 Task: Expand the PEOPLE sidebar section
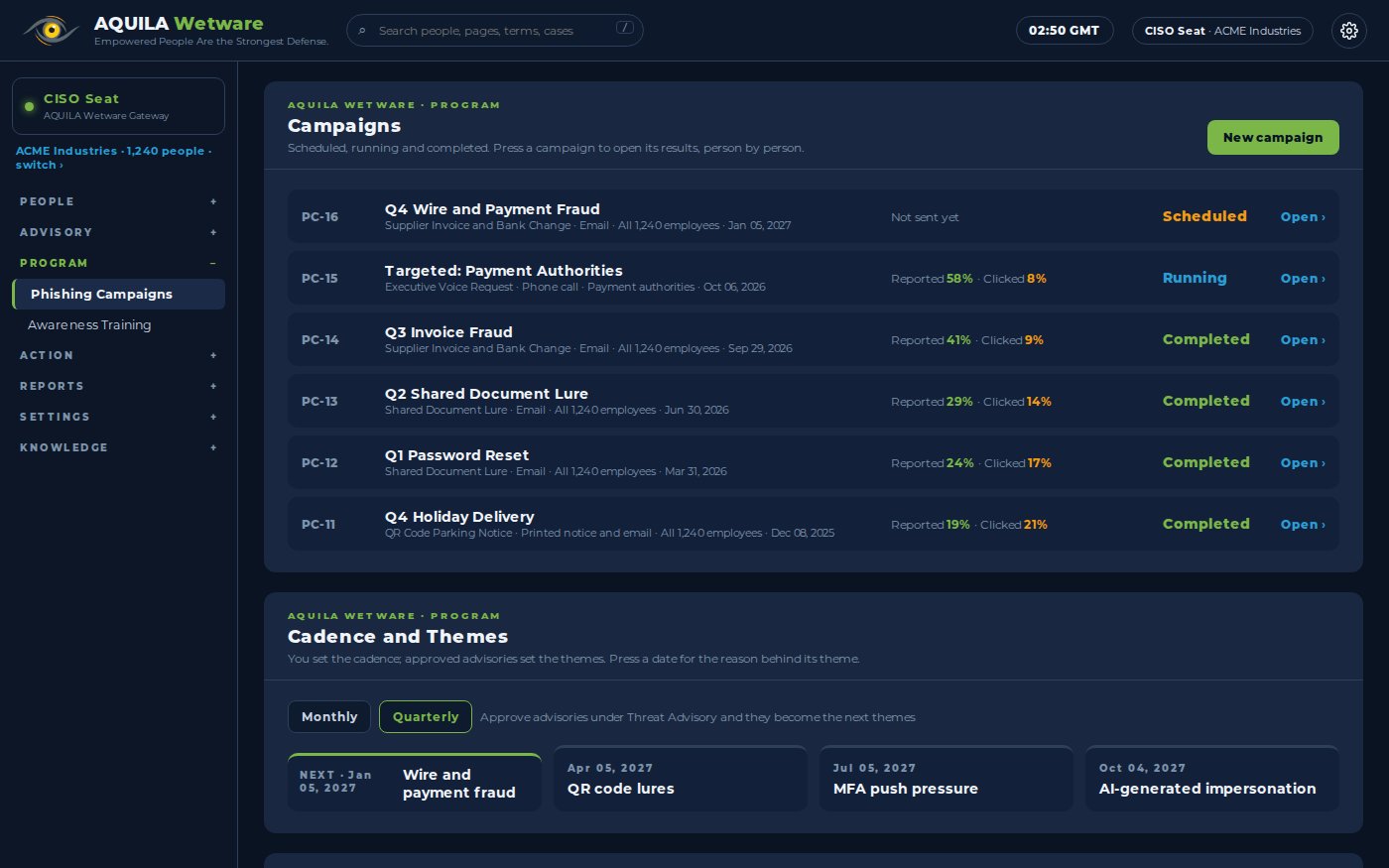pyautogui.click(x=118, y=201)
